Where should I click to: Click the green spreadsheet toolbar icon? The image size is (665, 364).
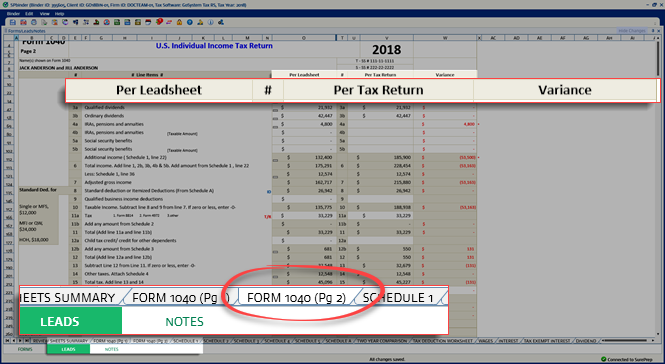[x=117, y=22]
